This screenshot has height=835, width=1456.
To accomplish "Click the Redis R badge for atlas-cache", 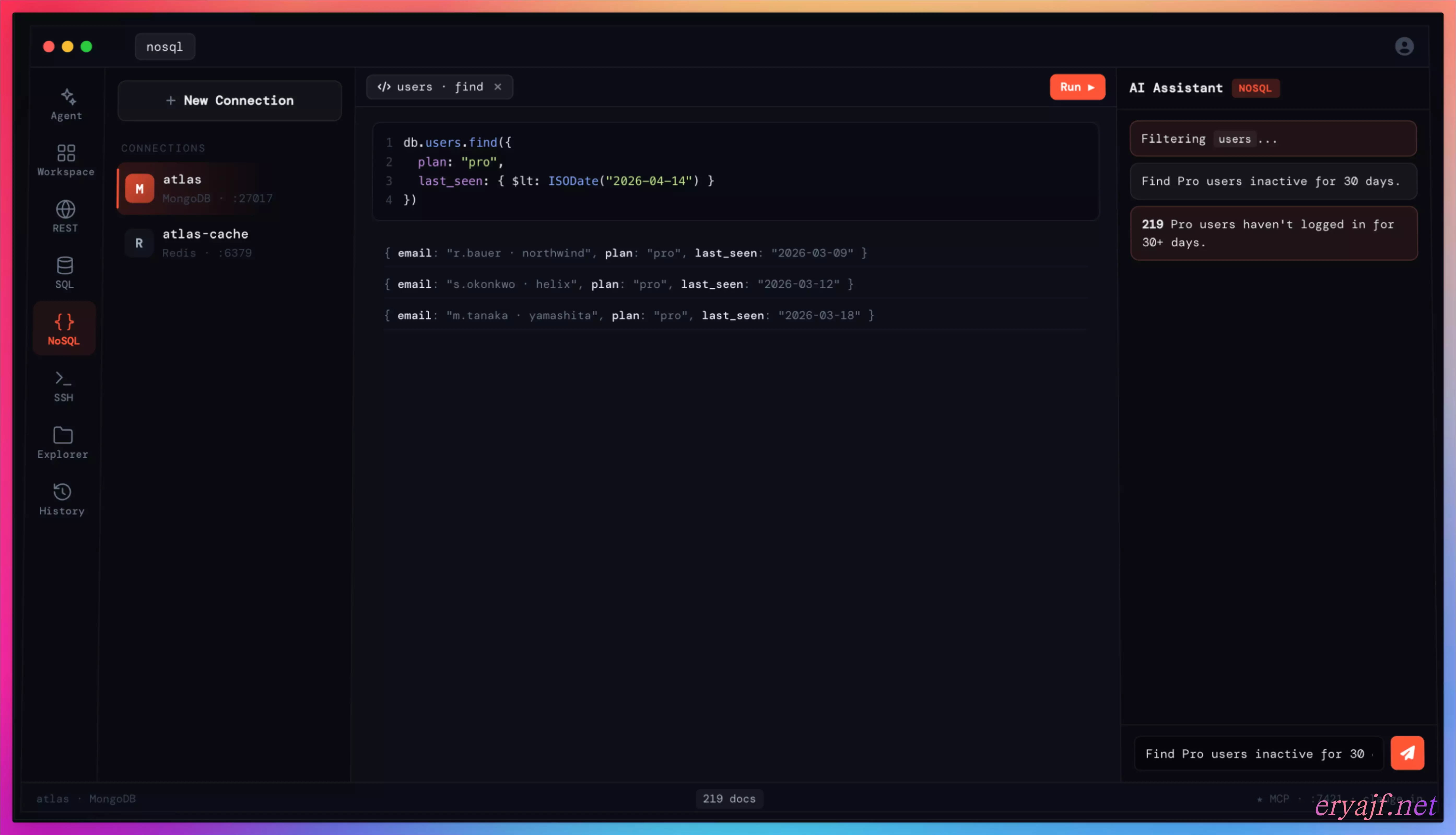I will 139,243.
